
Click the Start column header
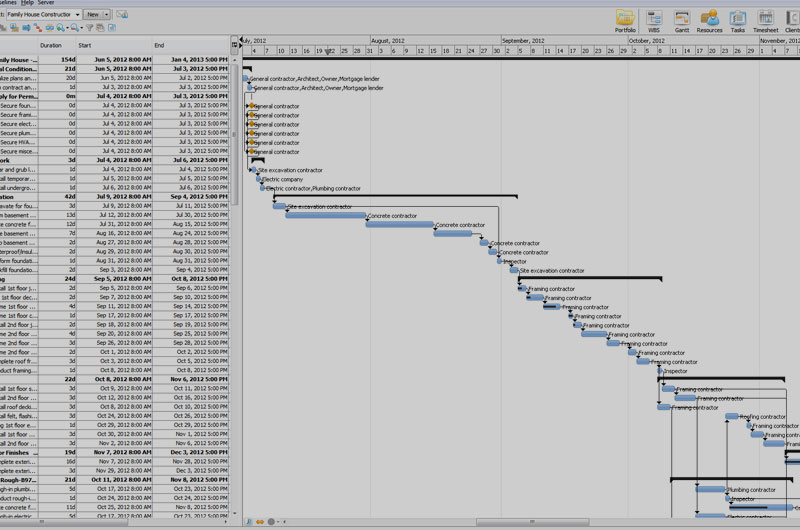(85, 46)
